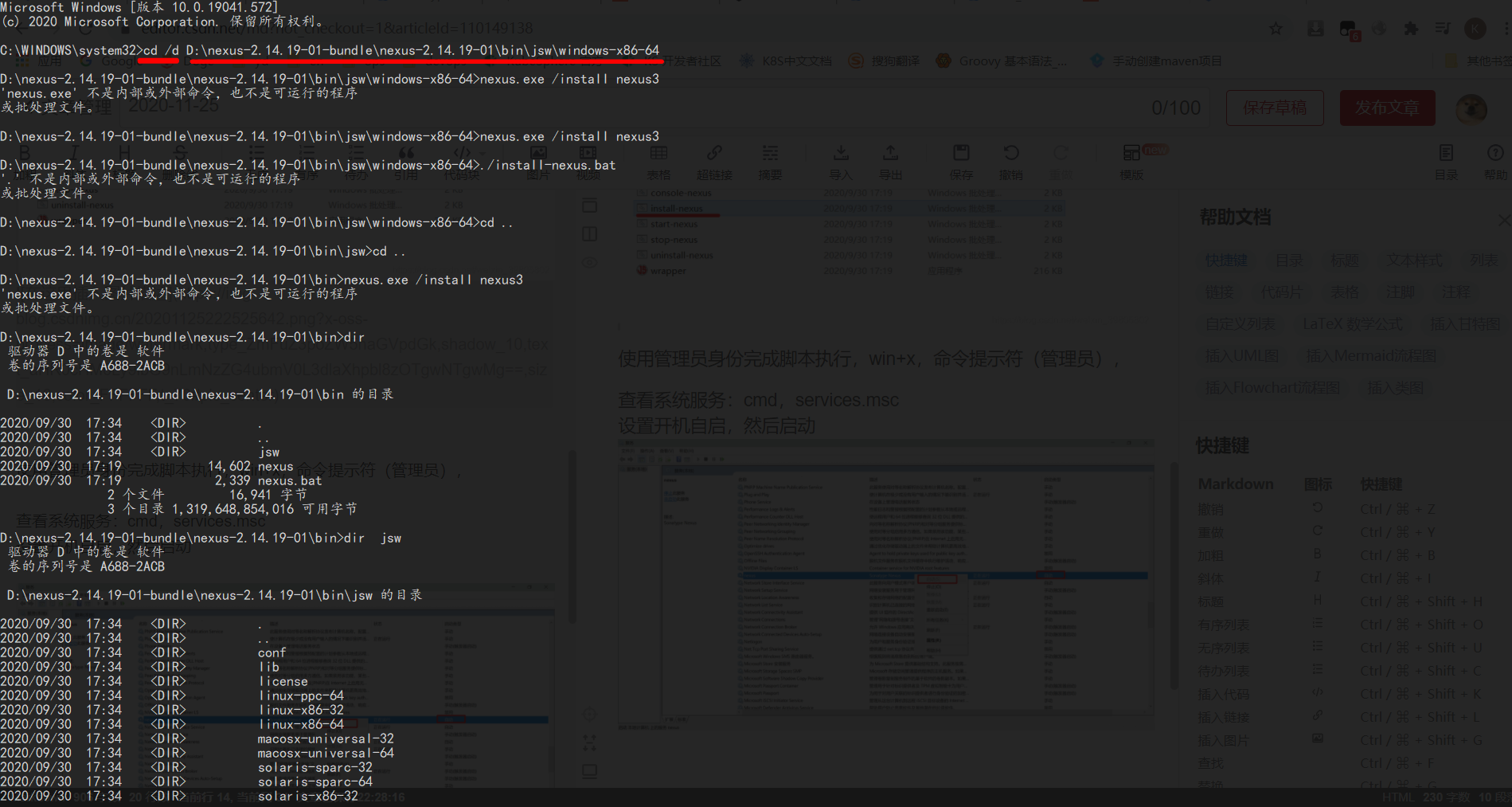Image resolution: width=1512 pixels, height=807 pixels.
Task: Select the 插入Mermaid流程图 tag in help panel
Action: click(x=1371, y=356)
